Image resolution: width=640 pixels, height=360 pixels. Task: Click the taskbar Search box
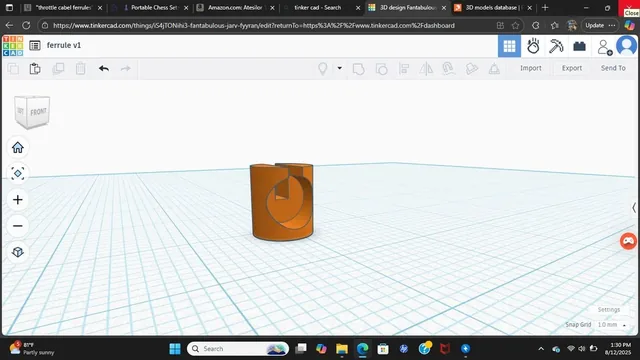(x=238, y=349)
